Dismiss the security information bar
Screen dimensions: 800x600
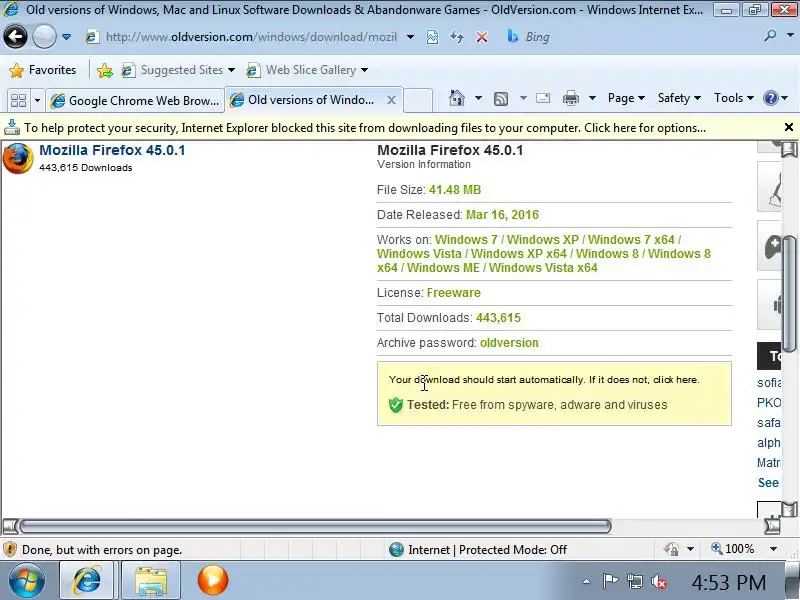[788, 128]
